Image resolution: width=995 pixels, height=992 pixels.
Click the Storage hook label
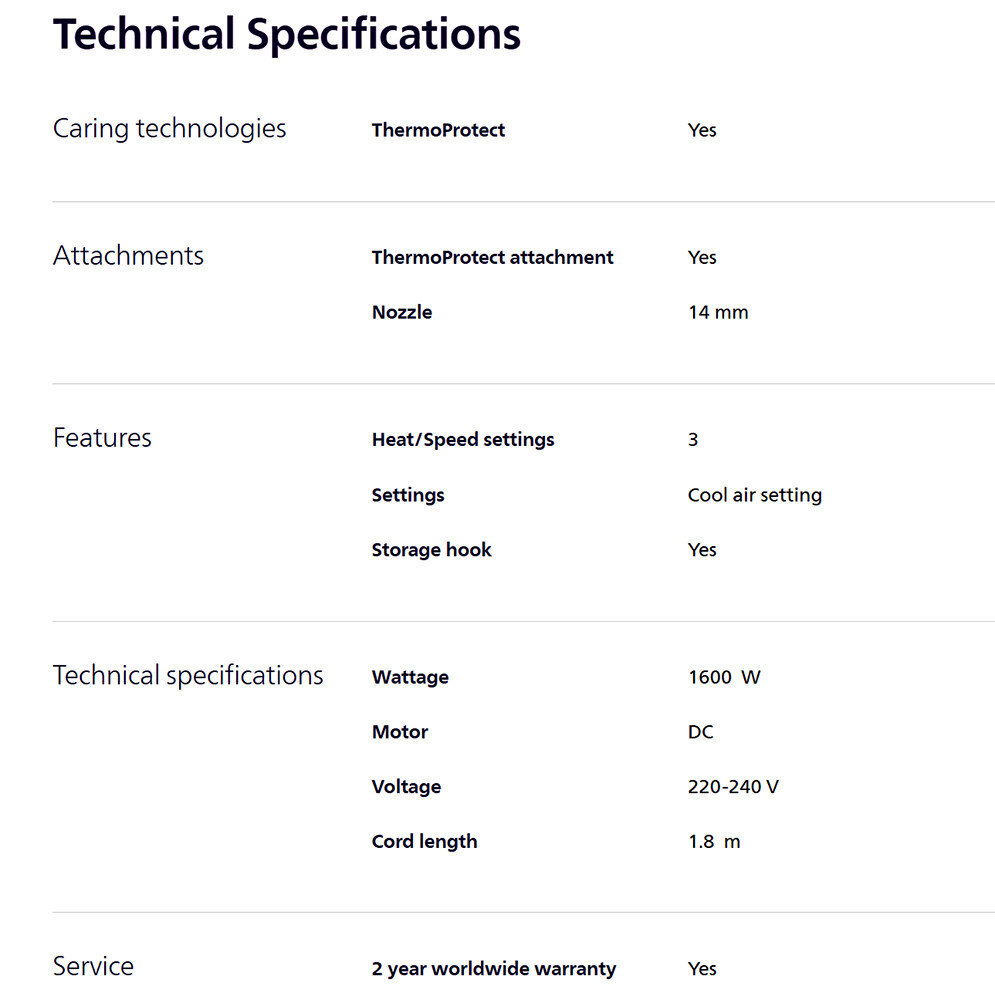431,549
